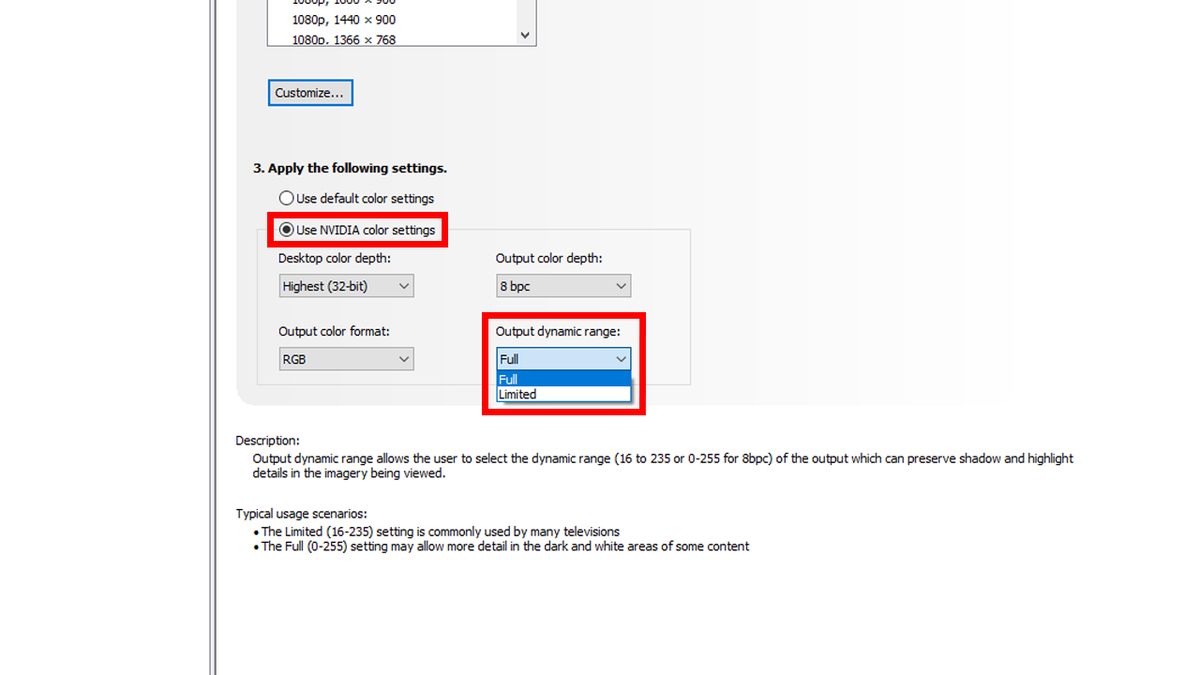1200x675 pixels.
Task: Click the Customize... button
Action: tap(310, 92)
